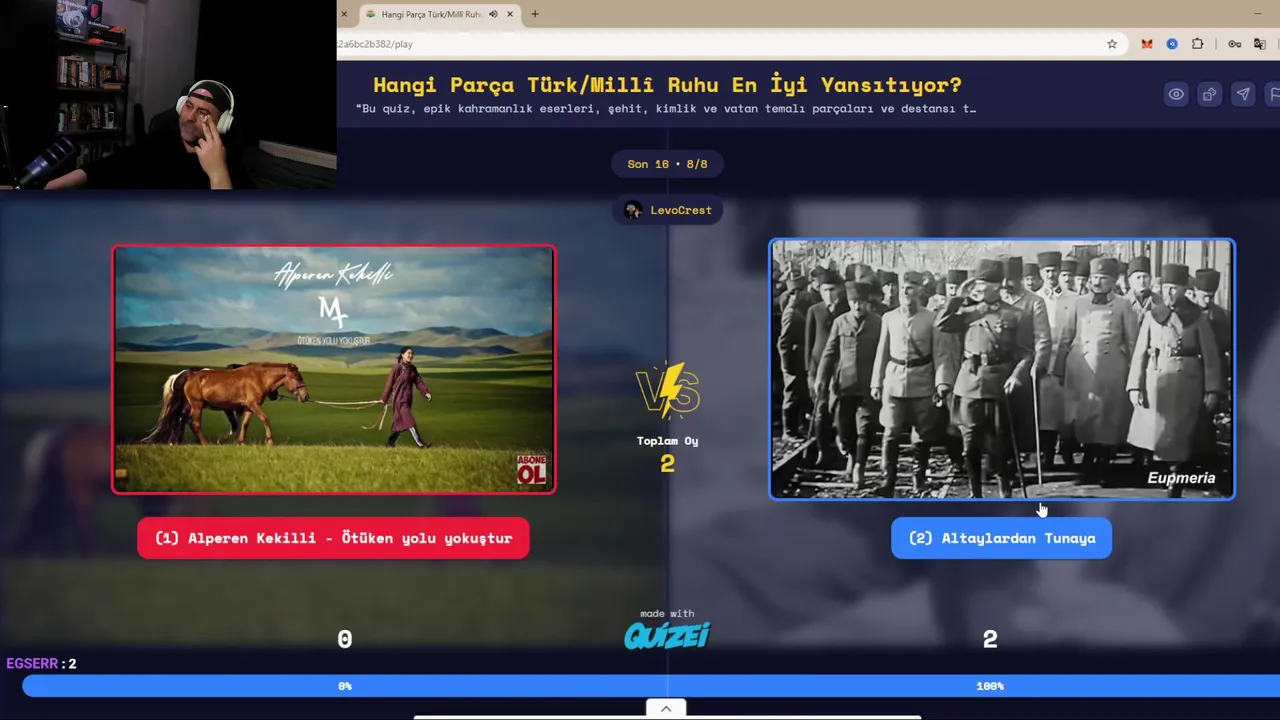This screenshot has height=720, width=1280.
Task: Click the translate page icon
Action: (x=1260, y=44)
